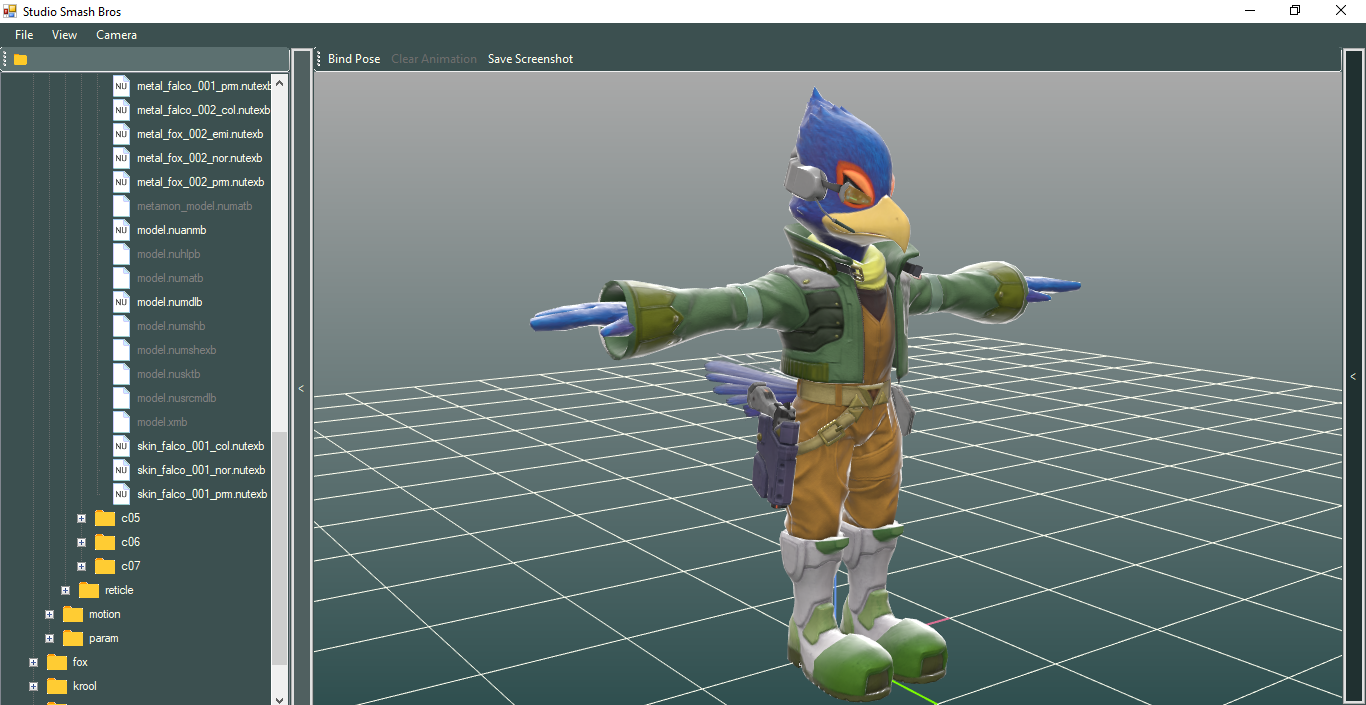Select the metal_falco_002_col.nutexb file name
1366x705 pixels.
tap(203, 110)
